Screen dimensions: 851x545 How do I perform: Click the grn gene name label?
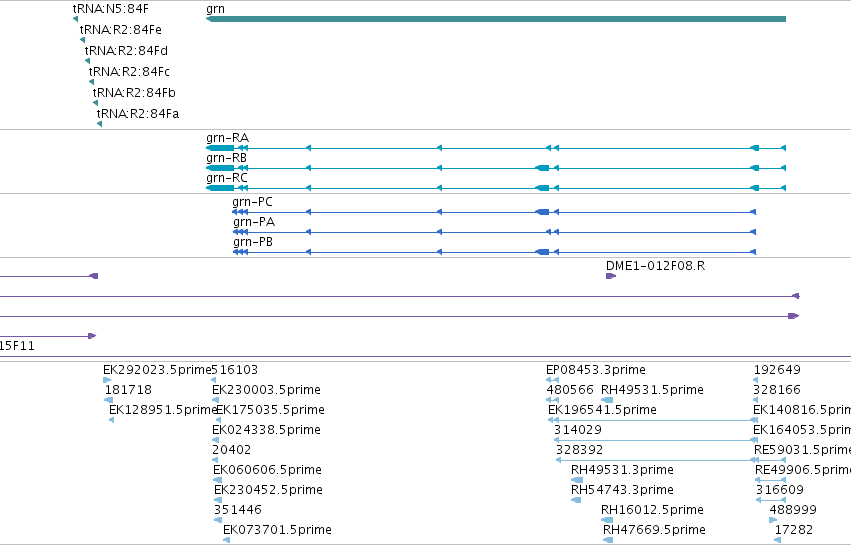(215, 9)
